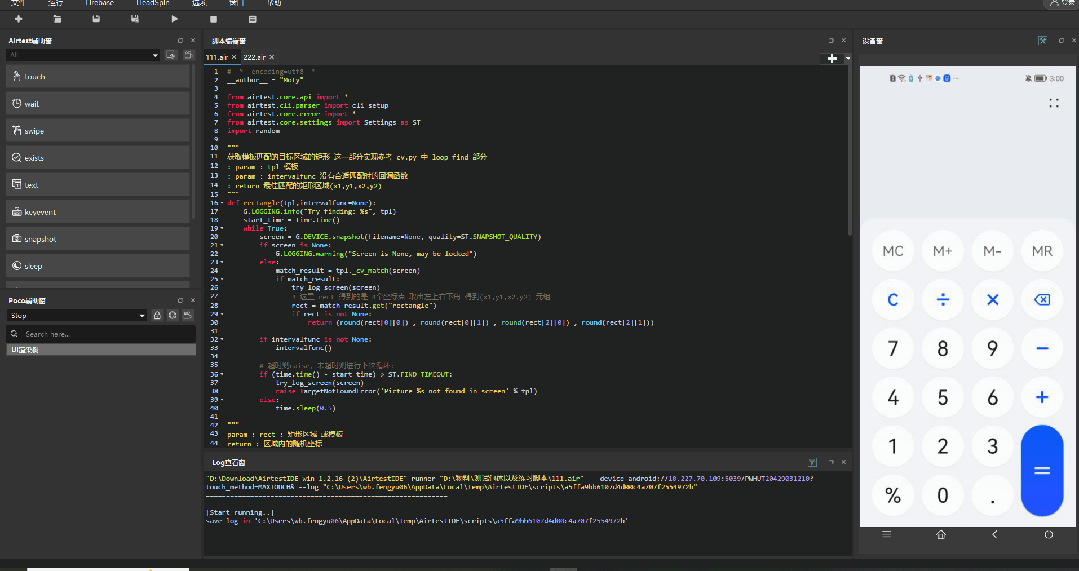Viewport: 1079px width, 571px height.
Task: Float the Poco assistant panel with square icon
Action: [x=180, y=301]
